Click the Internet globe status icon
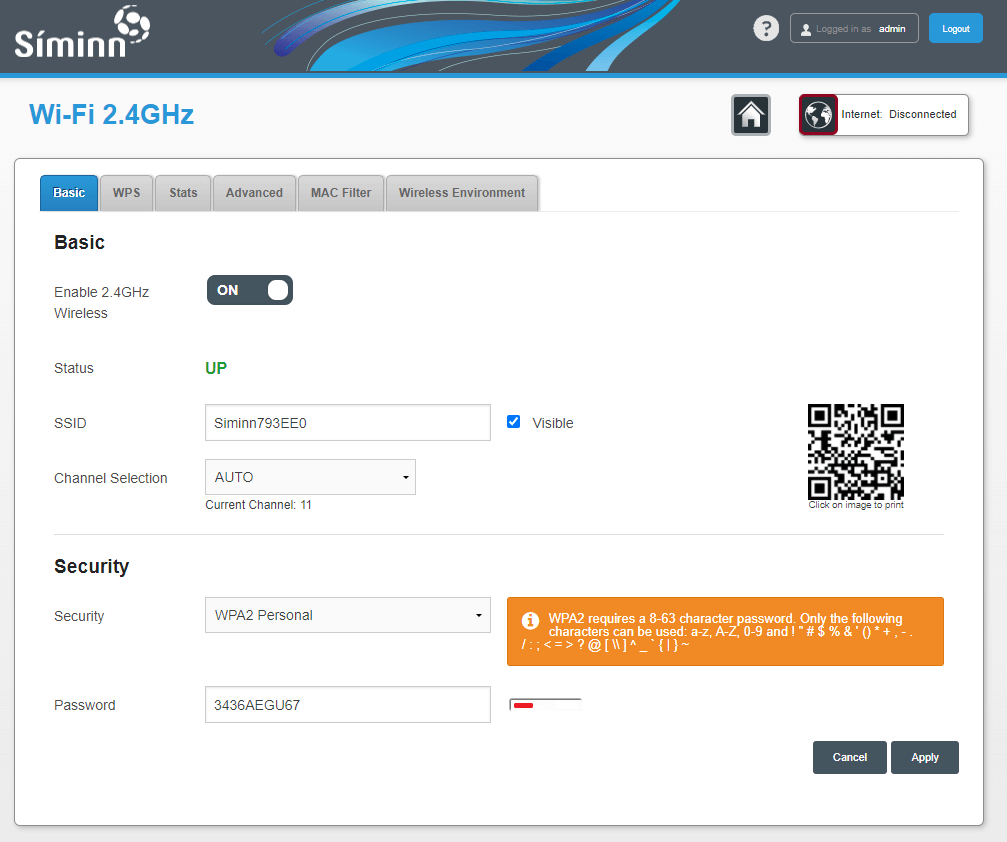 click(818, 115)
